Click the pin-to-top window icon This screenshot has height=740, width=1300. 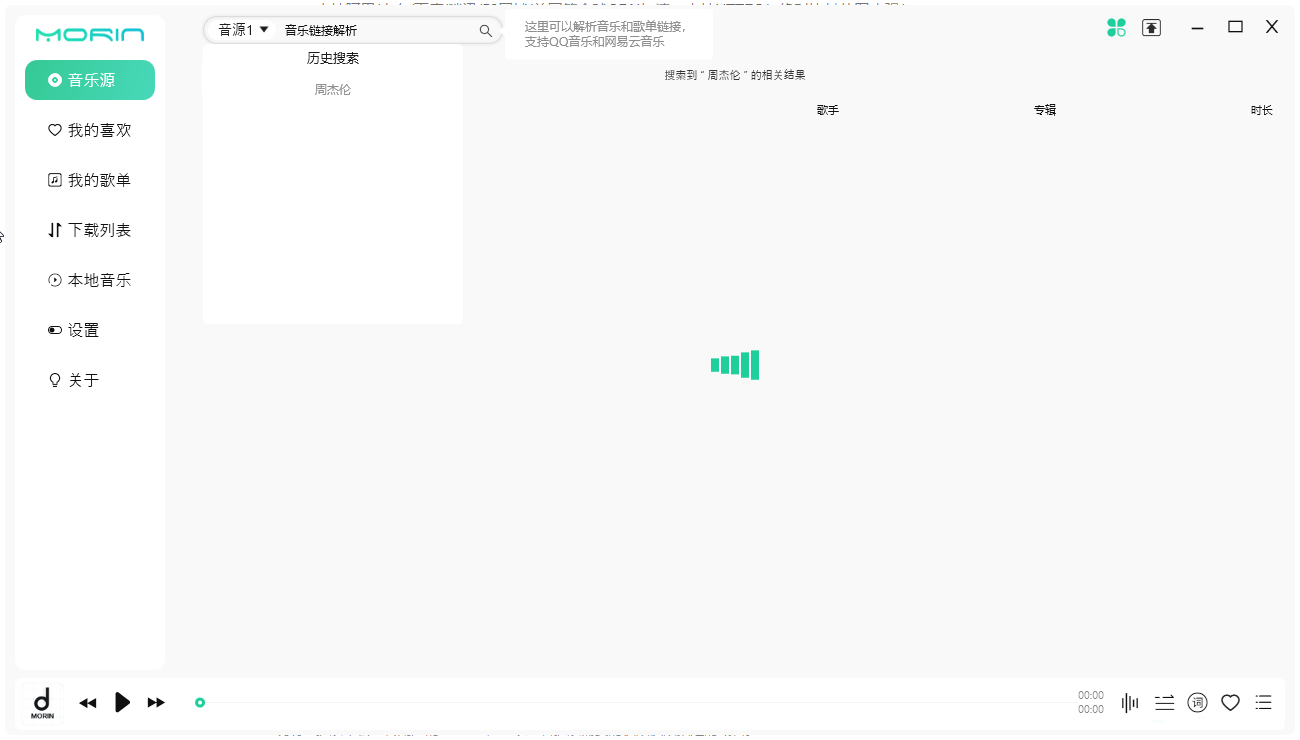[1152, 28]
